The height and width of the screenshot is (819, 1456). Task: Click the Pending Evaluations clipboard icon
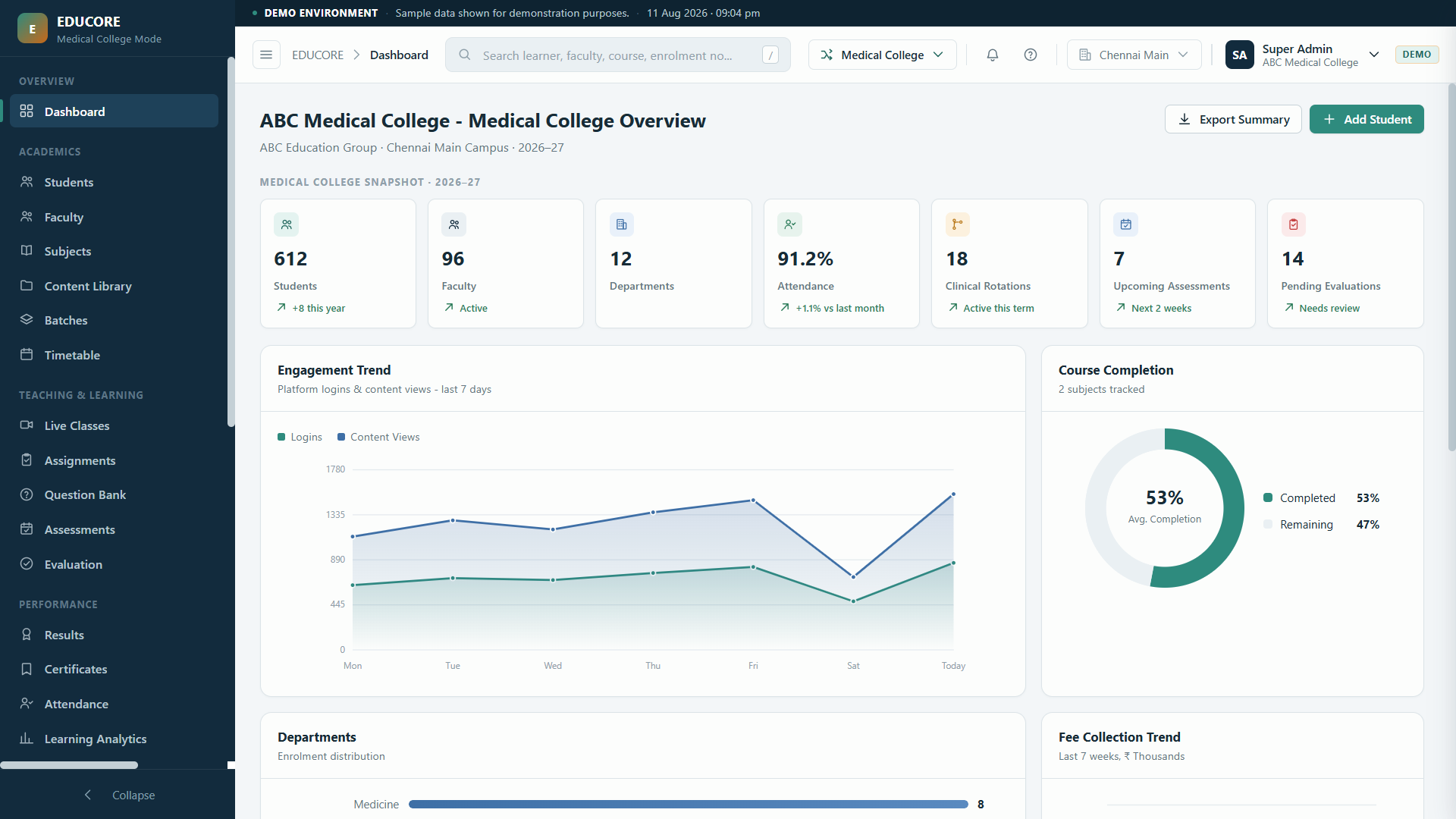click(x=1294, y=224)
